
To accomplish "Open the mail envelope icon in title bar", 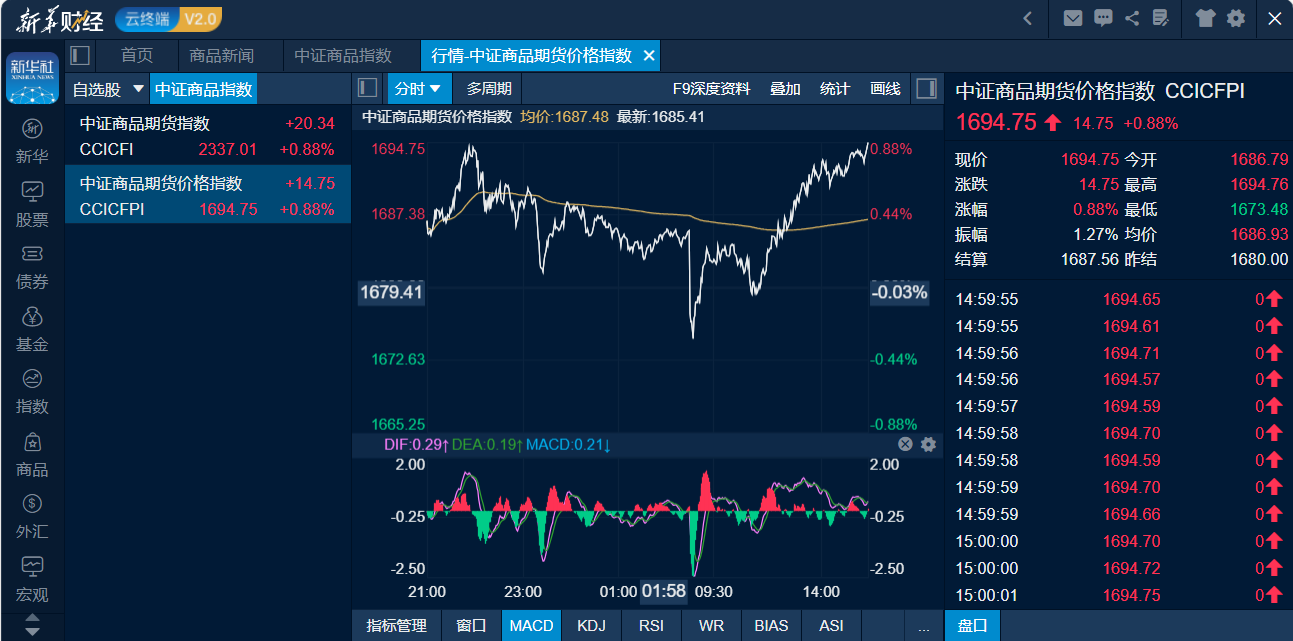I will tap(1073, 18).
